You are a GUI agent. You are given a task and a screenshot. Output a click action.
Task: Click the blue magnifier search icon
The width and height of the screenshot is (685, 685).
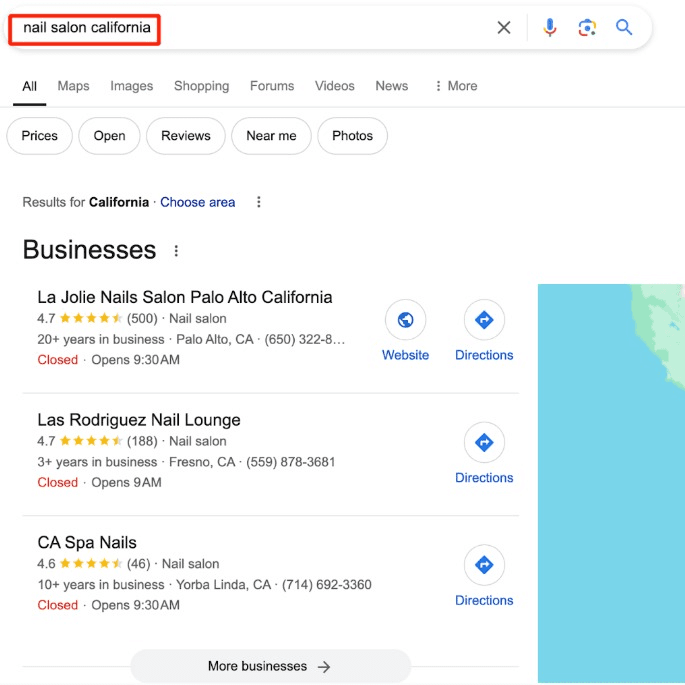click(x=624, y=28)
